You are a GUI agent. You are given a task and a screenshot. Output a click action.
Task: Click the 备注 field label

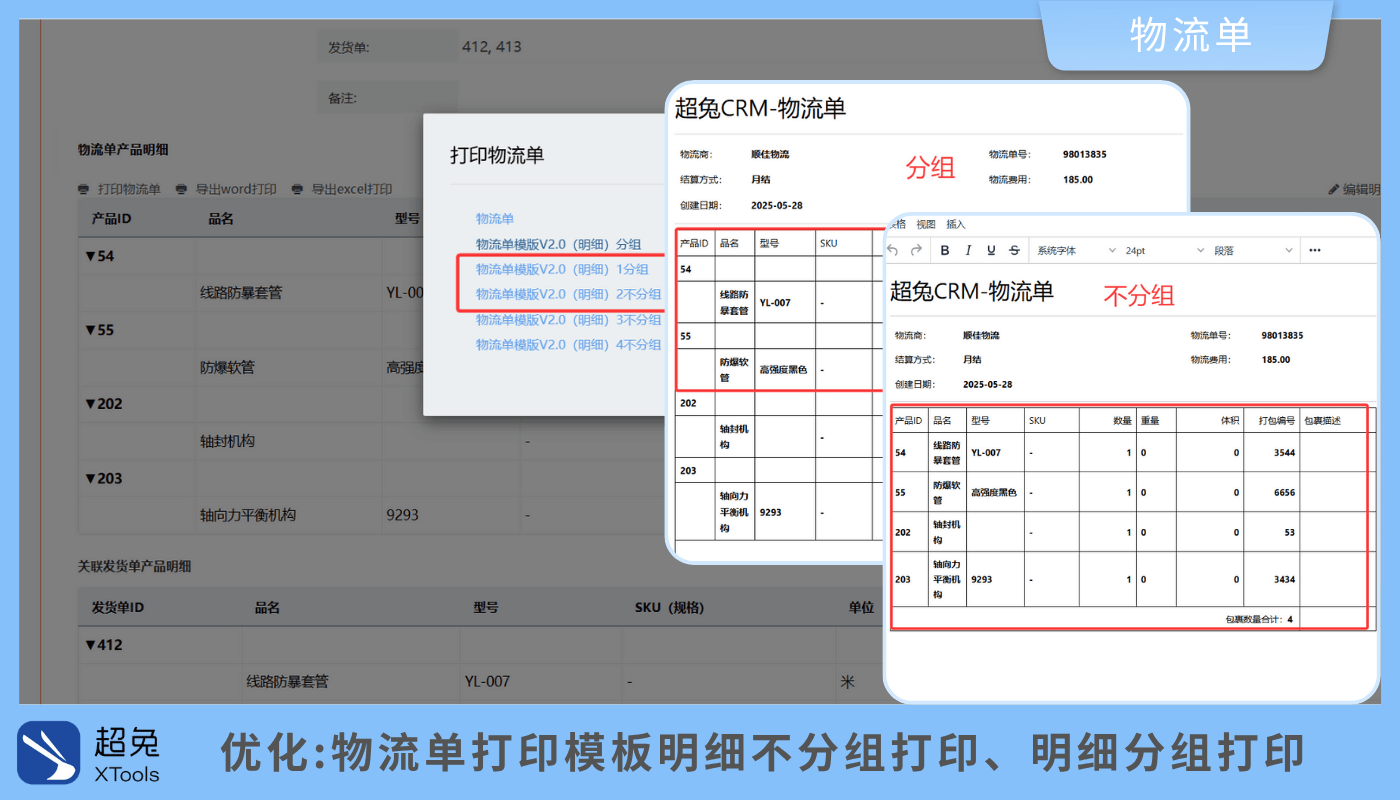(342, 99)
